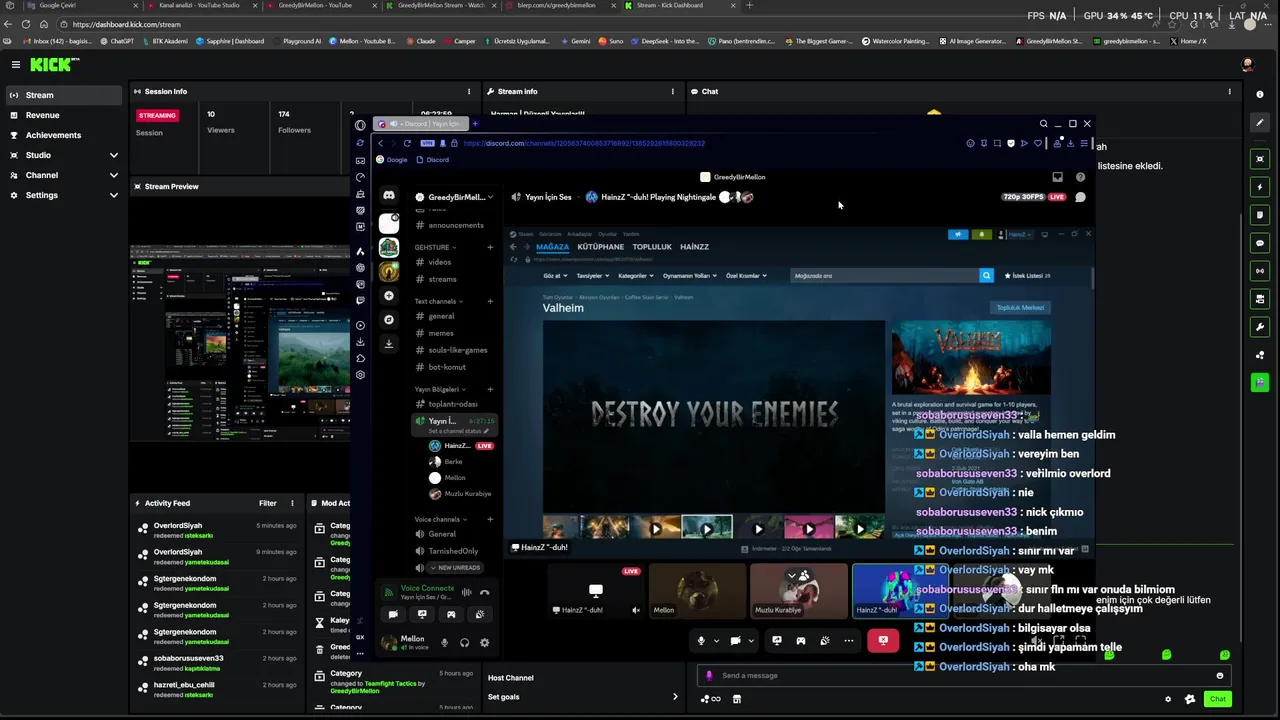Open activities controller icon in voice panel
The width and height of the screenshot is (1280, 720).
point(451,614)
